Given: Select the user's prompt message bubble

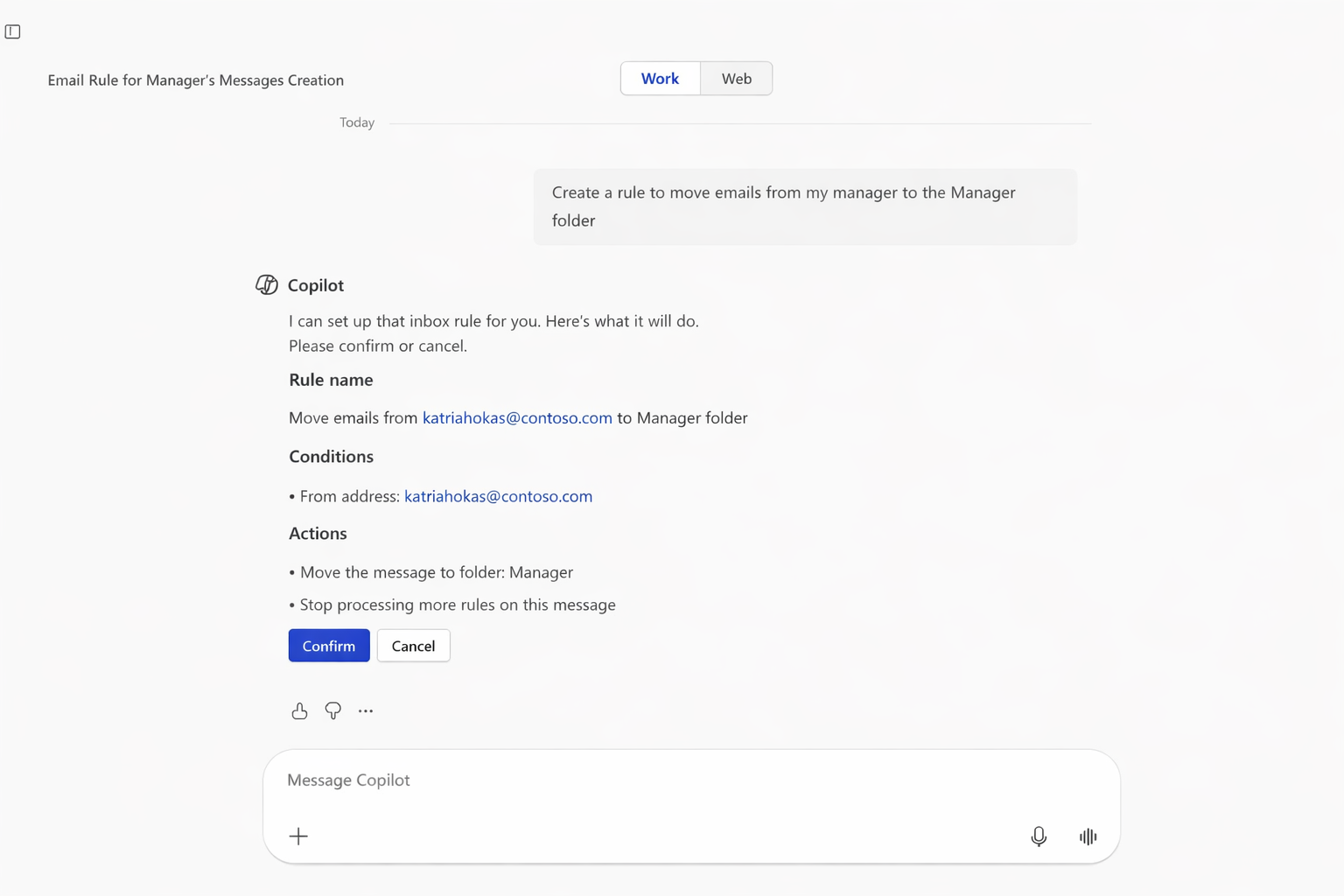Looking at the screenshot, I should (x=805, y=206).
